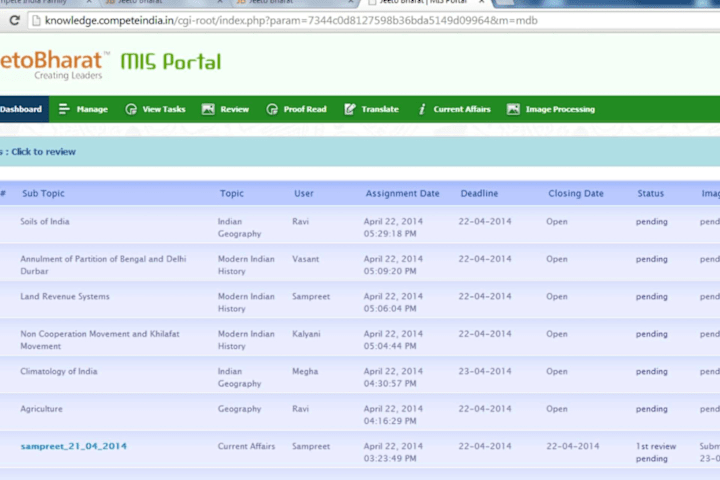This screenshot has width=720, height=480.
Task: Click the 'Current Affairs' topic cell
Action: coord(246,446)
